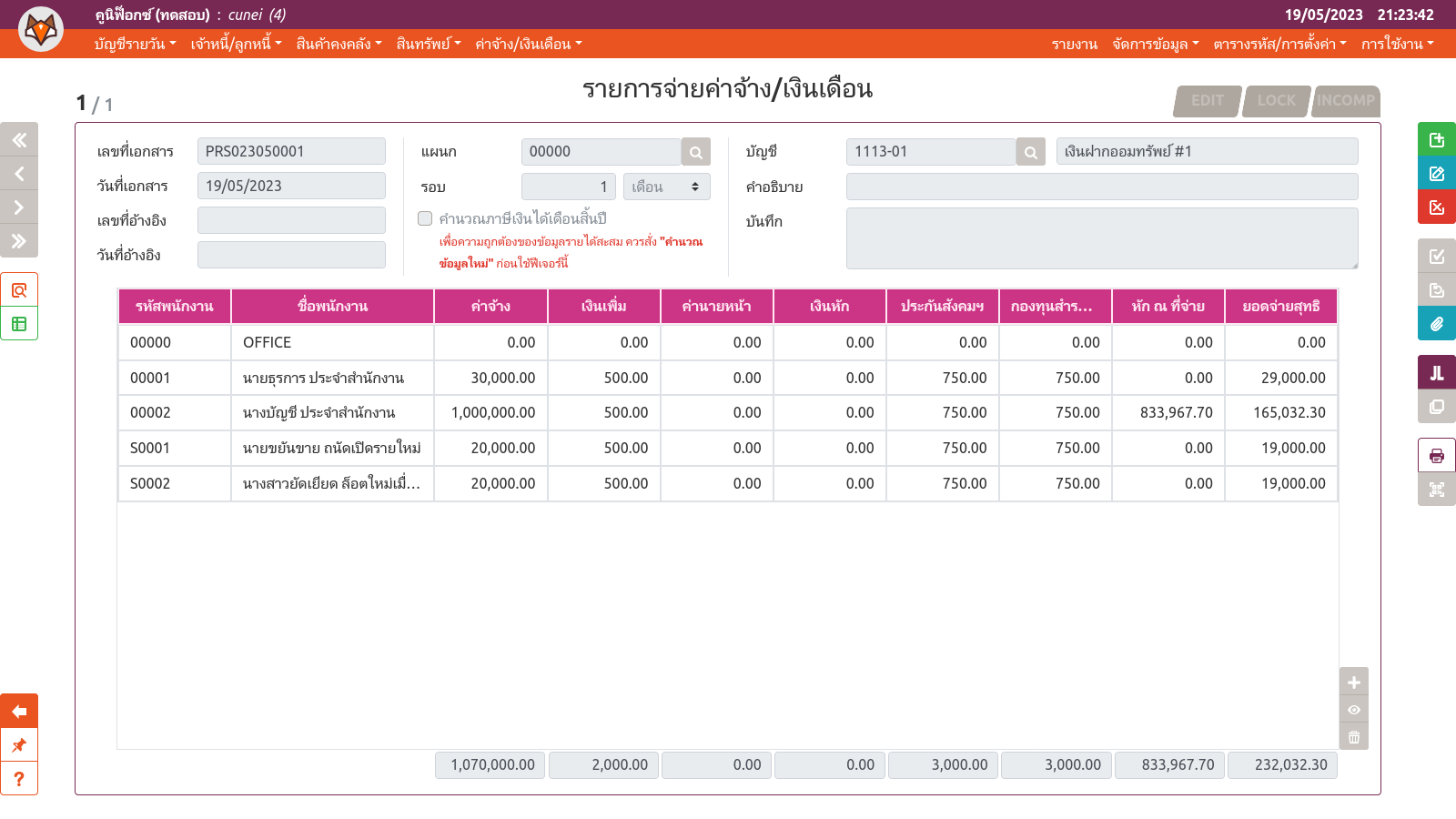Click the pin icon in left sidebar
The image size is (1456, 819).
click(19, 745)
